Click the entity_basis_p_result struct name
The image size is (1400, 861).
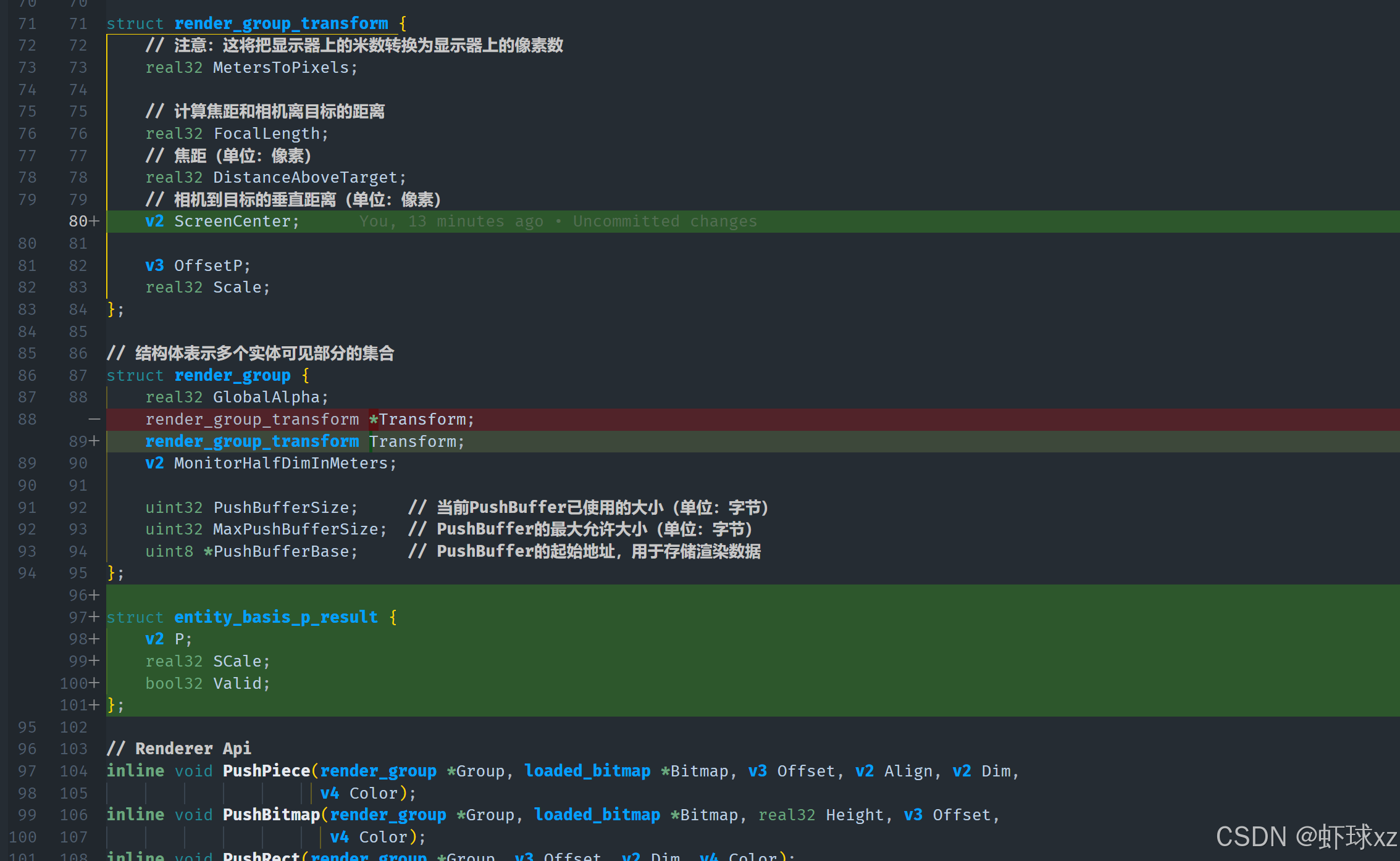point(275,617)
